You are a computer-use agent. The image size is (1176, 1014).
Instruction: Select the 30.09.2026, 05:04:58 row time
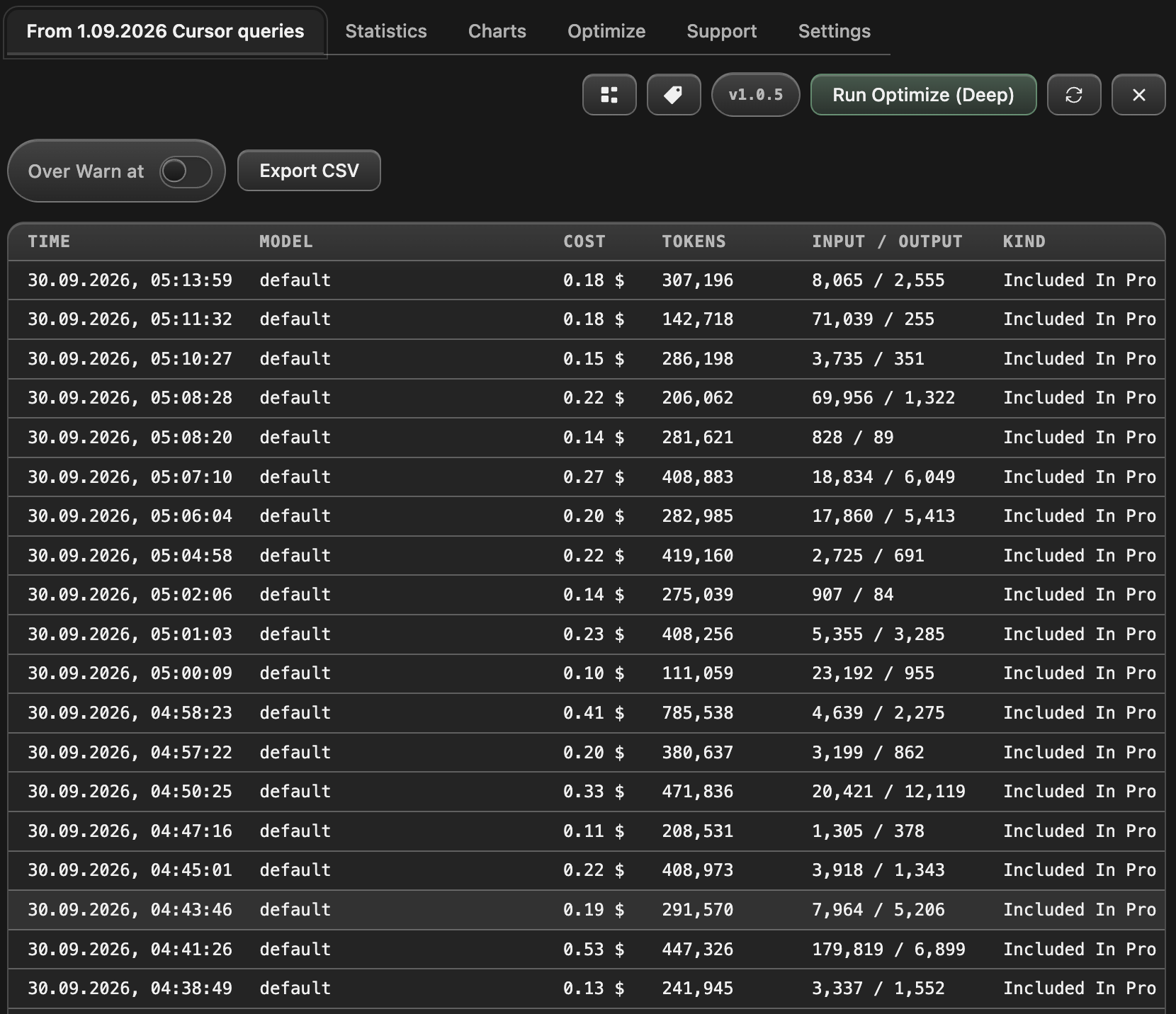(x=130, y=556)
